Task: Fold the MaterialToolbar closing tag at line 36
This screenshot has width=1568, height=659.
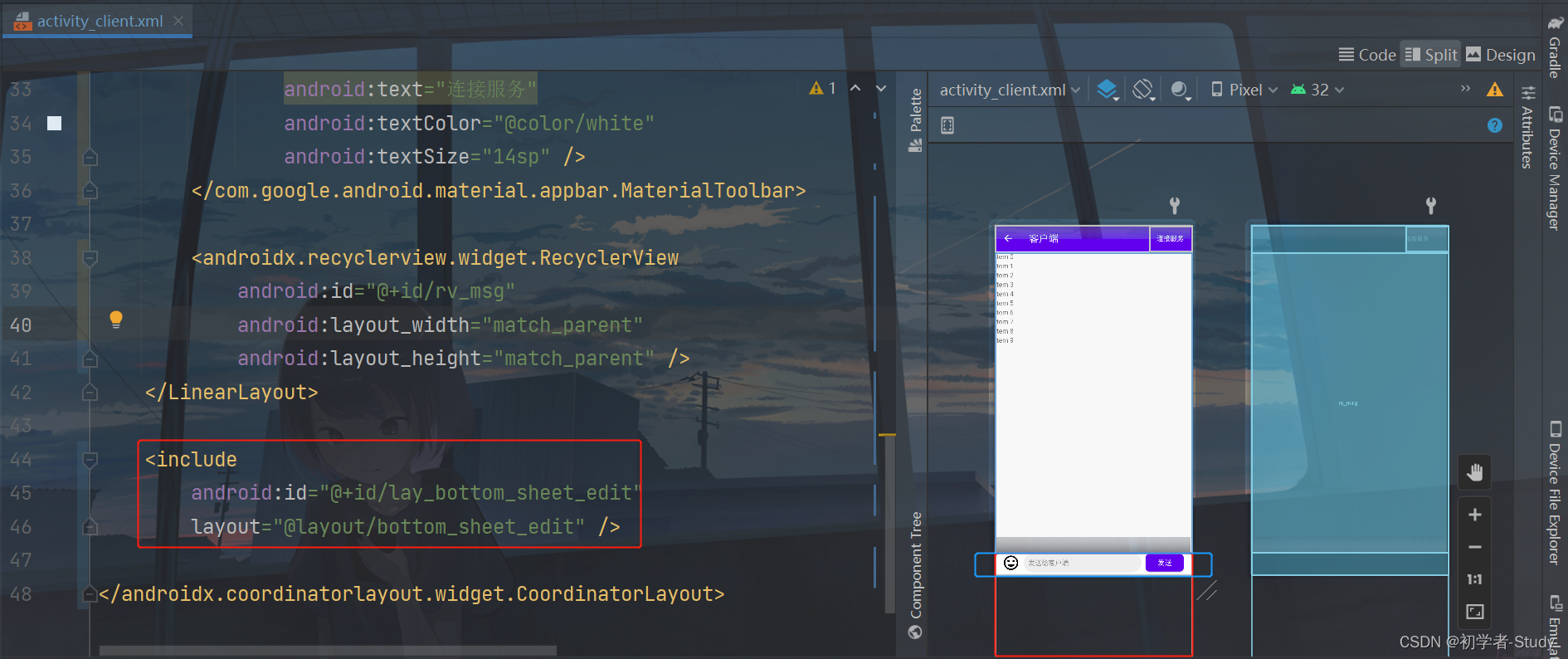Action: click(90, 191)
